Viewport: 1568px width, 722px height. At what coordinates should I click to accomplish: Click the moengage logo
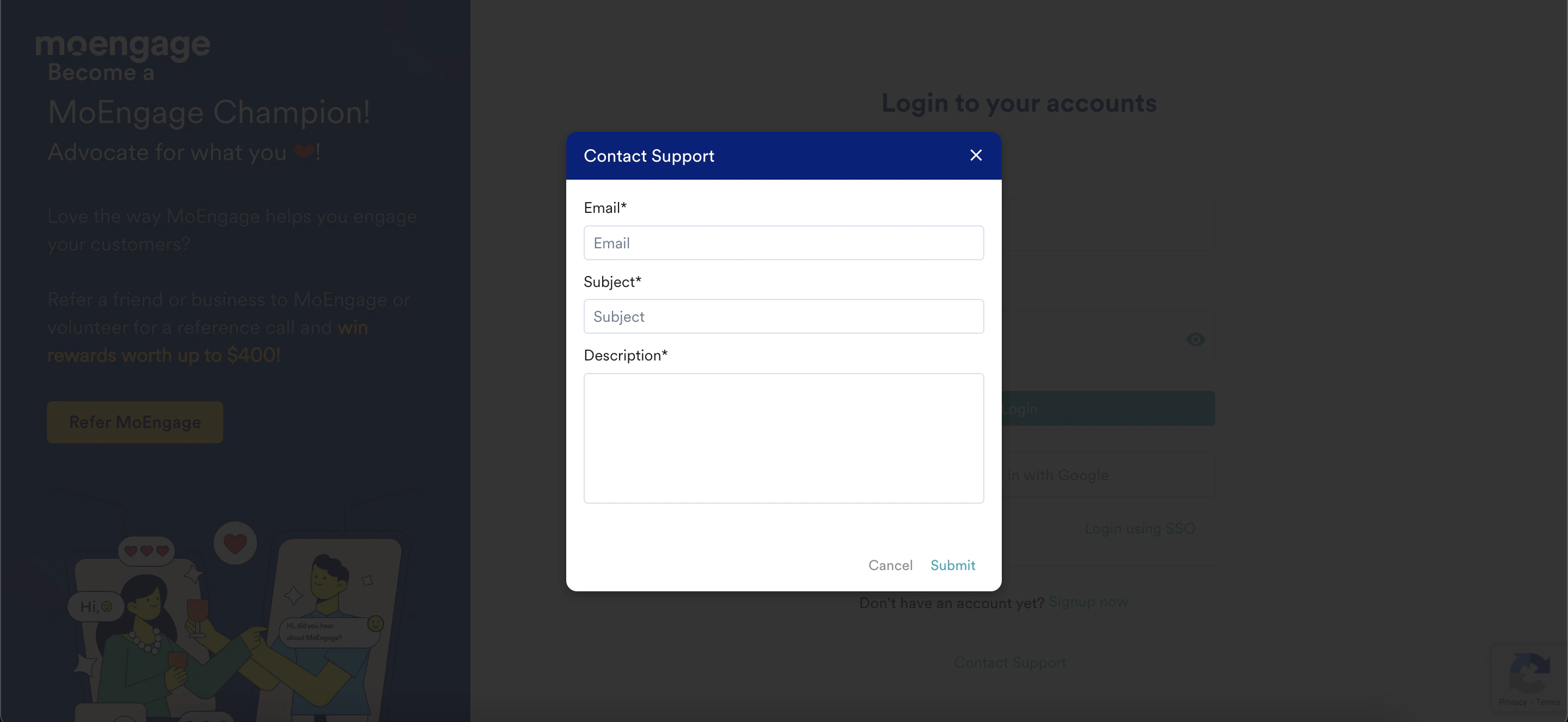click(x=123, y=46)
